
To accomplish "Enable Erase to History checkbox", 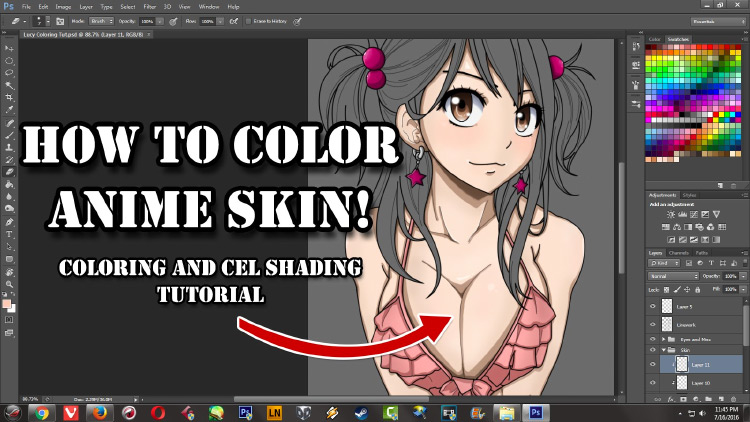I will pyautogui.click(x=248, y=22).
